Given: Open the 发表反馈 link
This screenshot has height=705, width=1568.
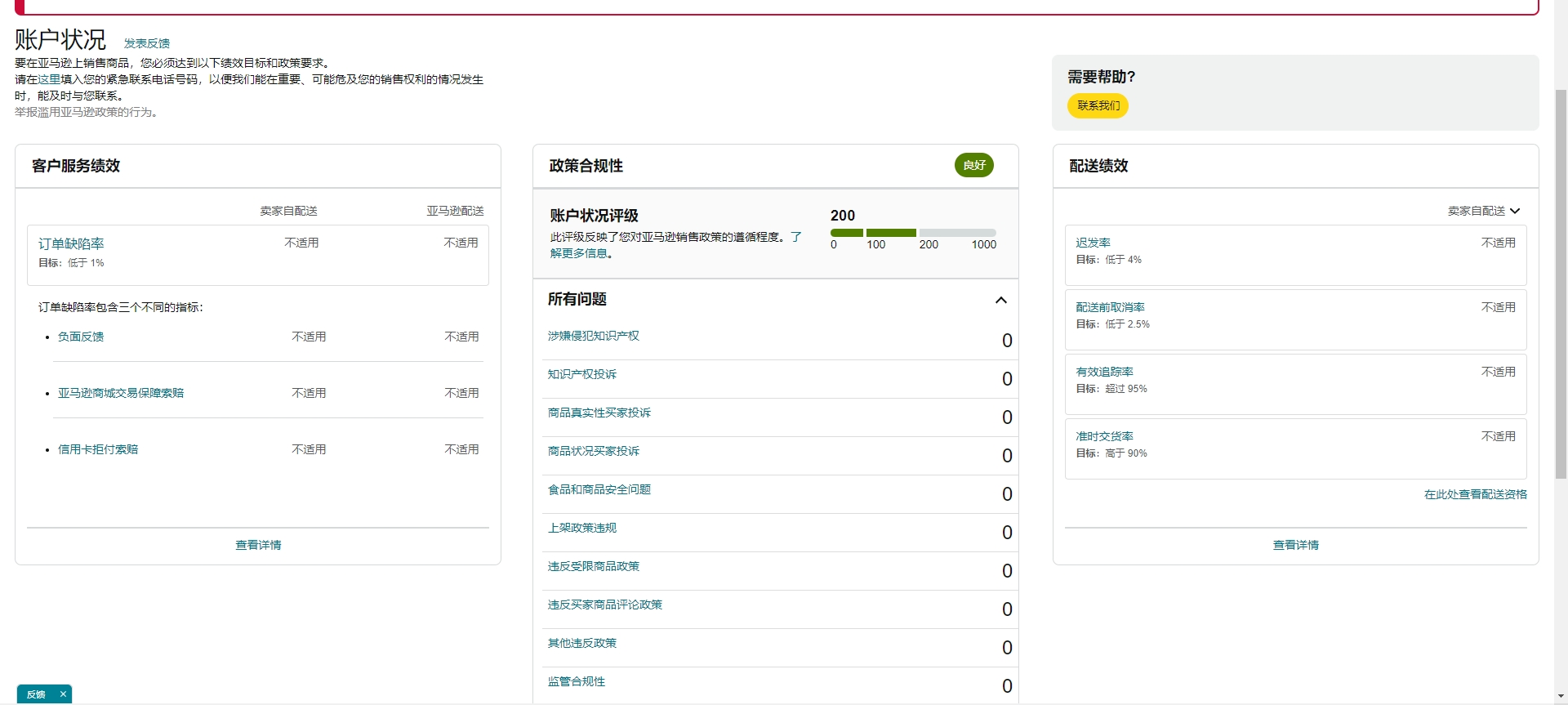Looking at the screenshot, I should pos(147,43).
